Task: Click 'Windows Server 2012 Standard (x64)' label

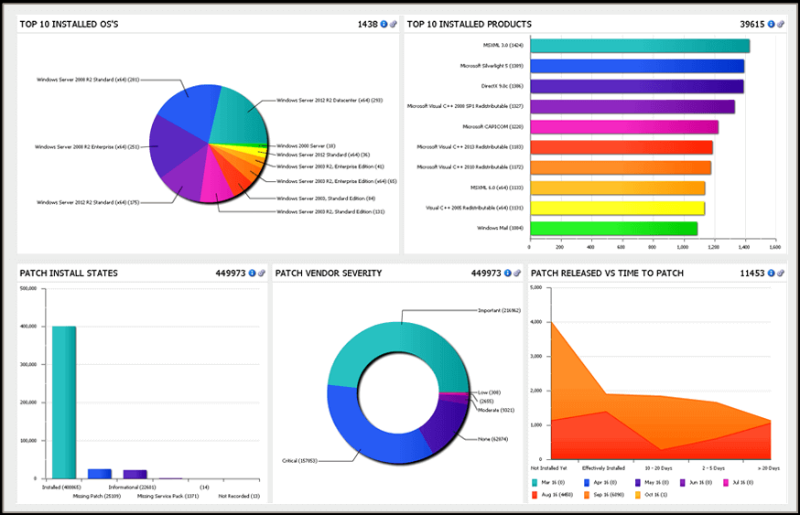Action: (x=323, y=155)
